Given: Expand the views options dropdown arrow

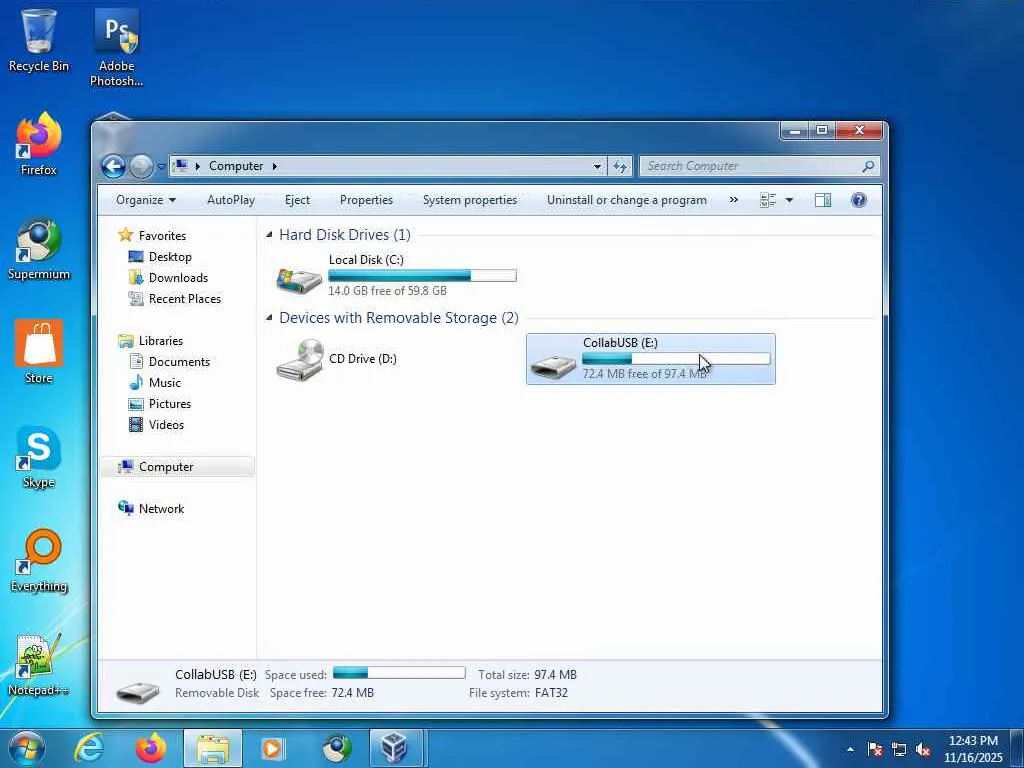Looking at the screenshot, I should pos(789,200).
